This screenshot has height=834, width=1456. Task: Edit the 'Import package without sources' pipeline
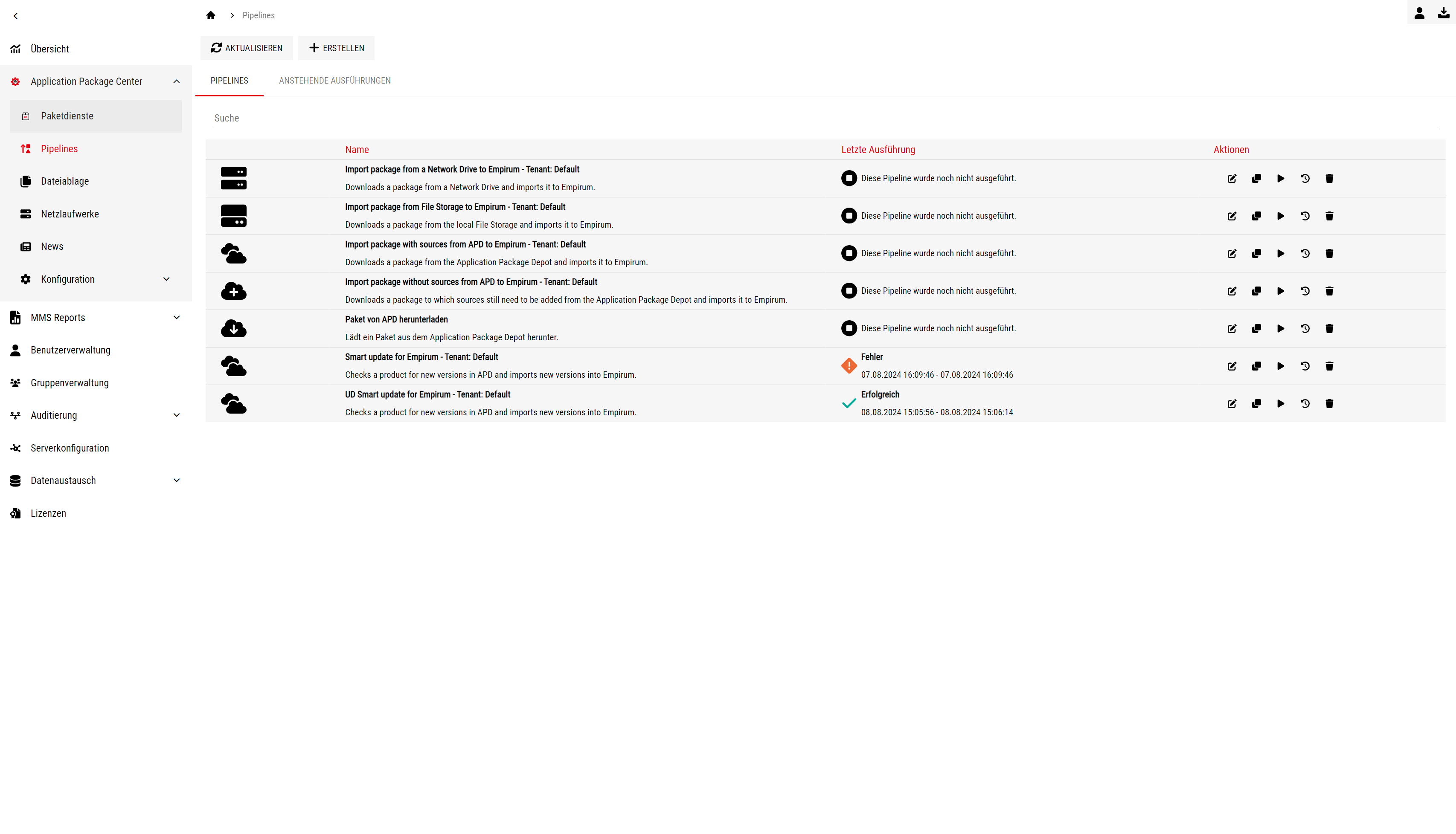[1231, 291]
